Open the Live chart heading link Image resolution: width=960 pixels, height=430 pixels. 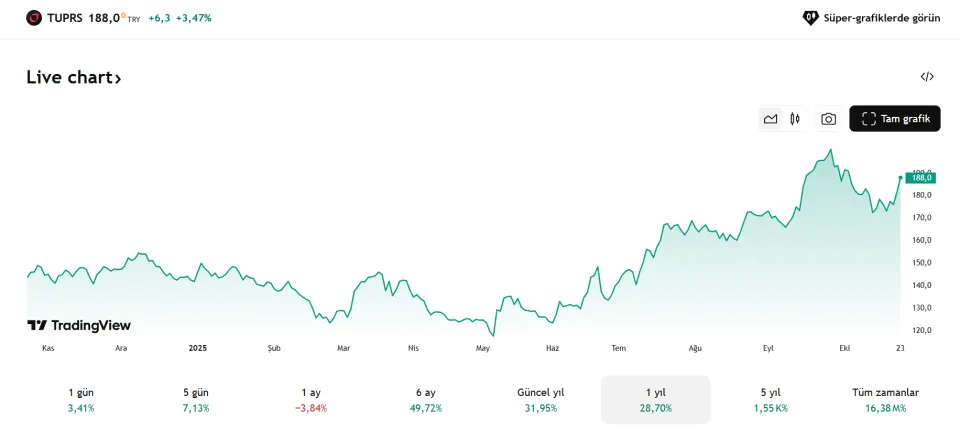pos(73,78)
